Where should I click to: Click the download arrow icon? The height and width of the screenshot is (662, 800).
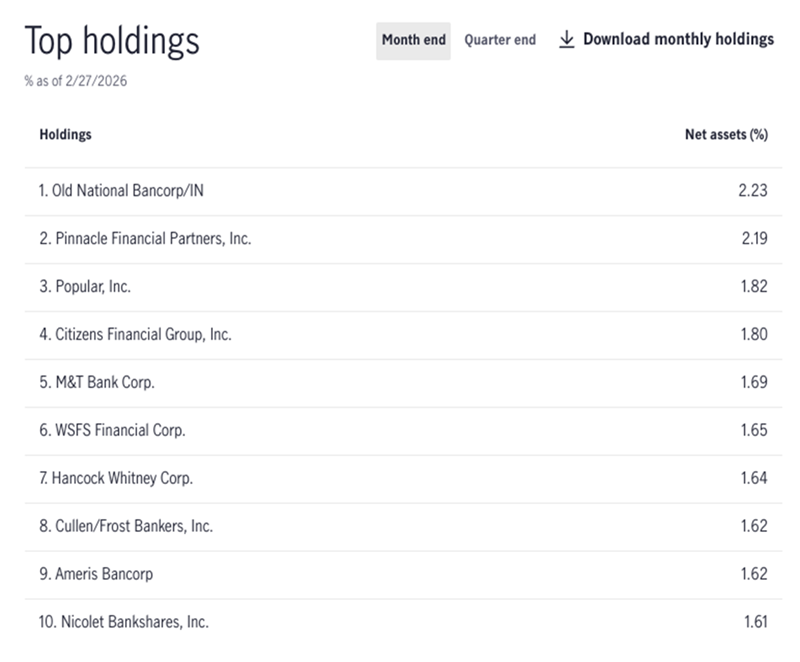[567, 40]
